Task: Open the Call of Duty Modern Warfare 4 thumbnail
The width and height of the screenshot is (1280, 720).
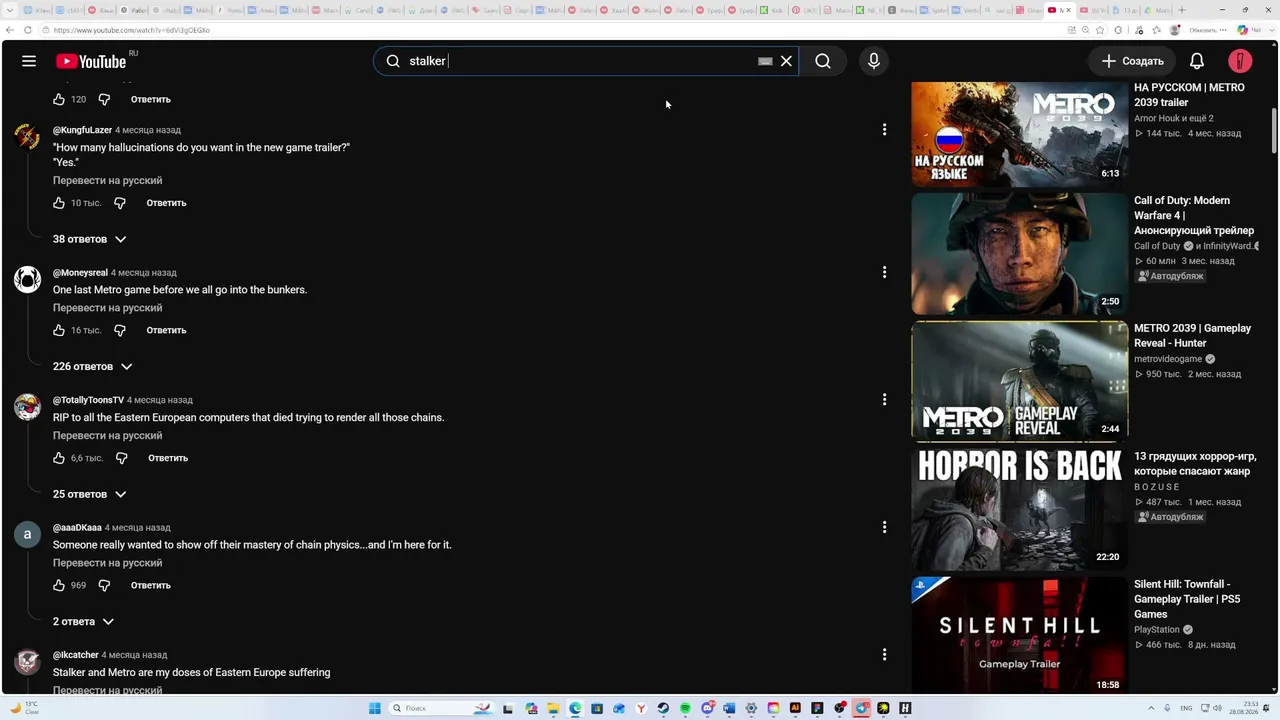Action: click(x=1019, y=254)
